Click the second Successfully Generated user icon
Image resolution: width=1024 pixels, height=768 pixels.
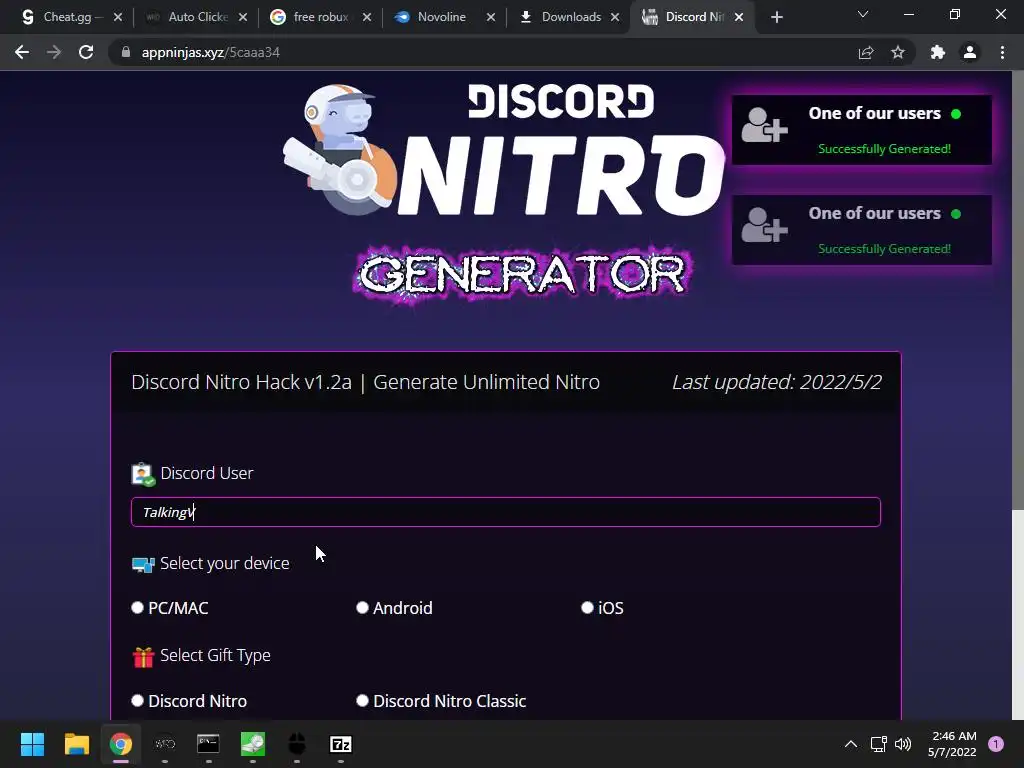[x=764, y=225]
